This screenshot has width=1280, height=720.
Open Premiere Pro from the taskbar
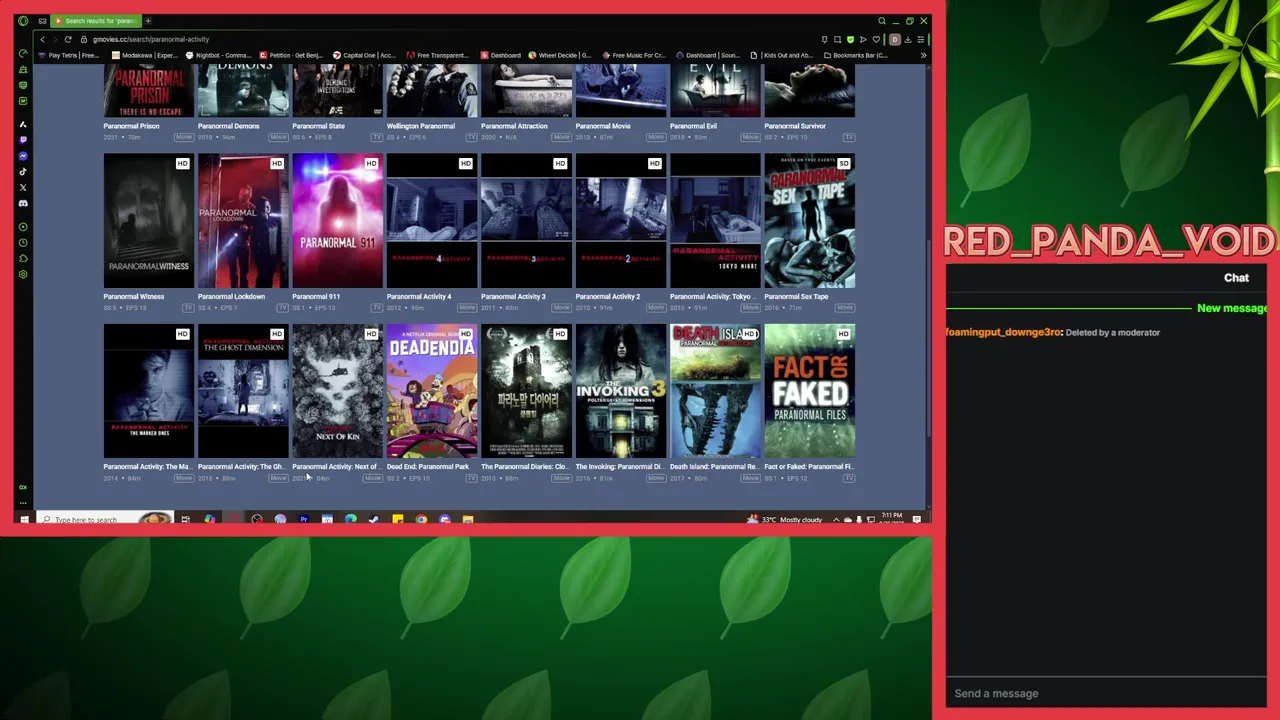(x=303, y=520)
